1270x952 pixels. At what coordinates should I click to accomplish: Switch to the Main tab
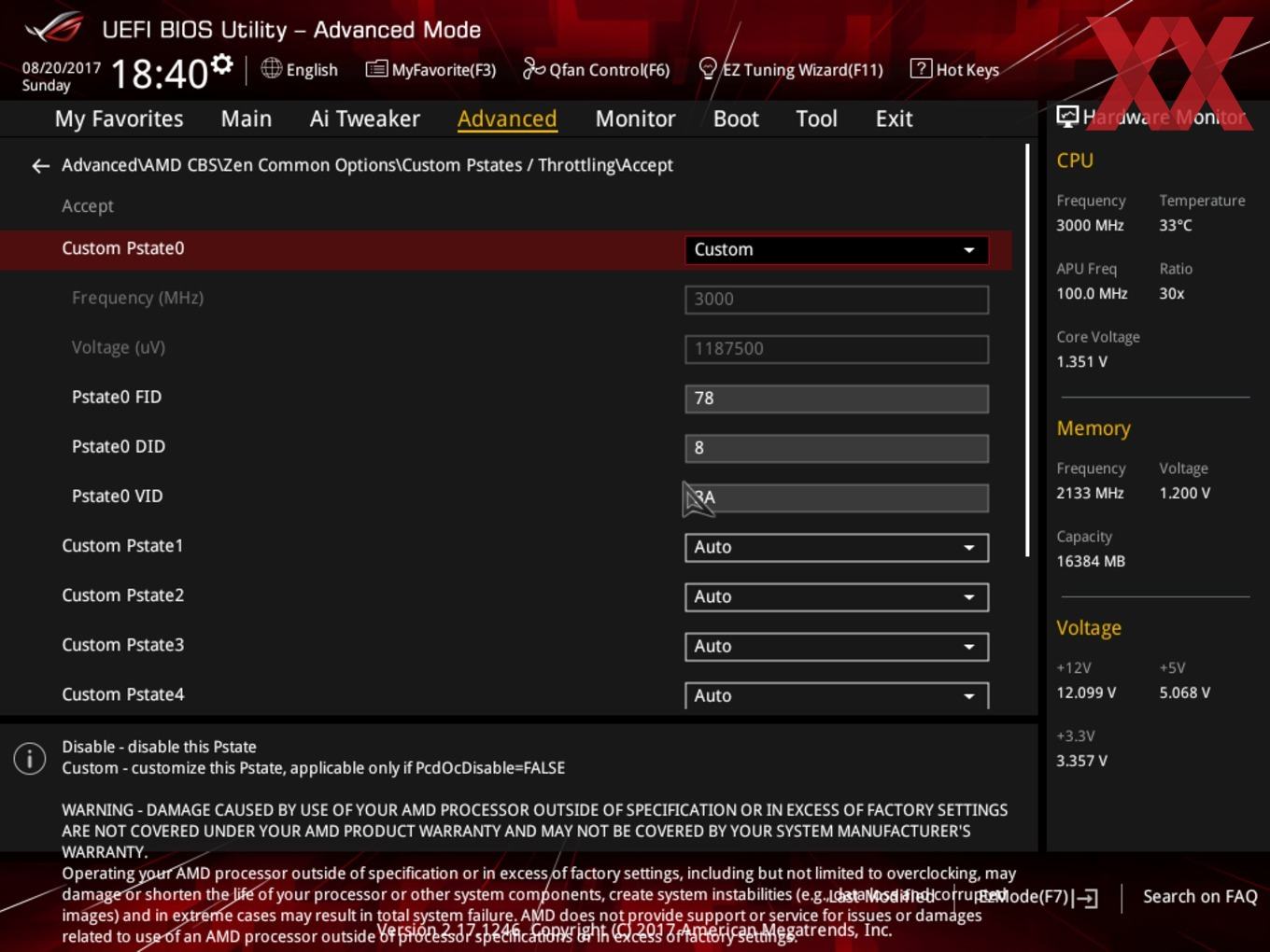click(247, 119)
